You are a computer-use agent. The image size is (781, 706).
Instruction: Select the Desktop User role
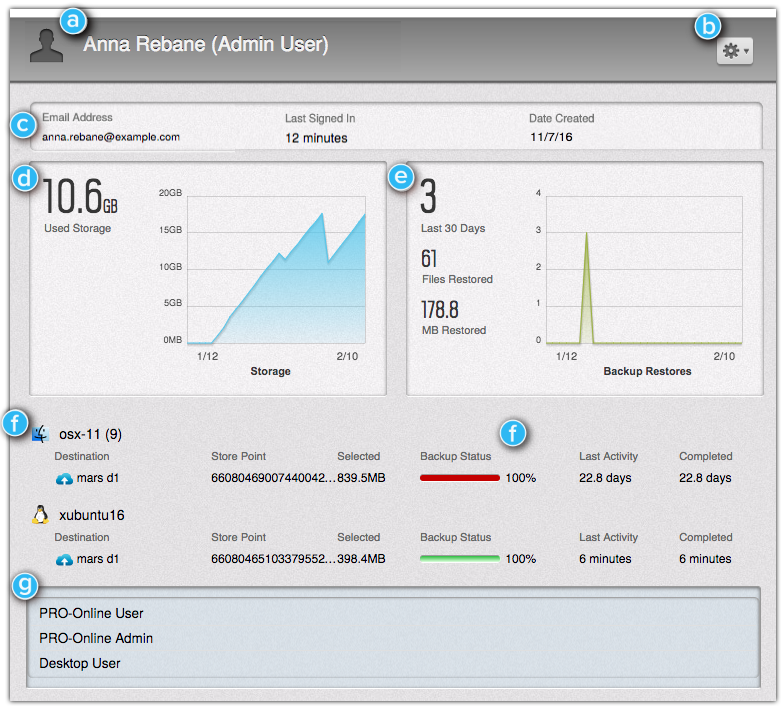tap(80, 664)
